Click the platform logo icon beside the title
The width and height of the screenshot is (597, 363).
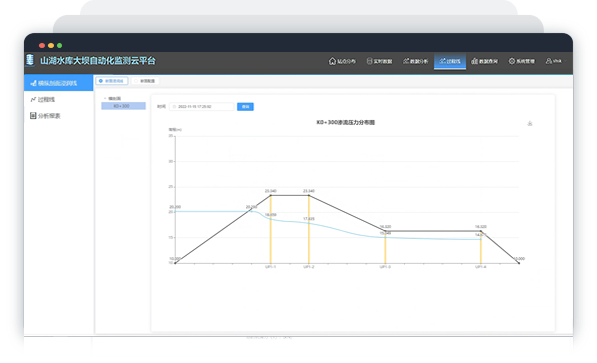click(x=30, y=60)
